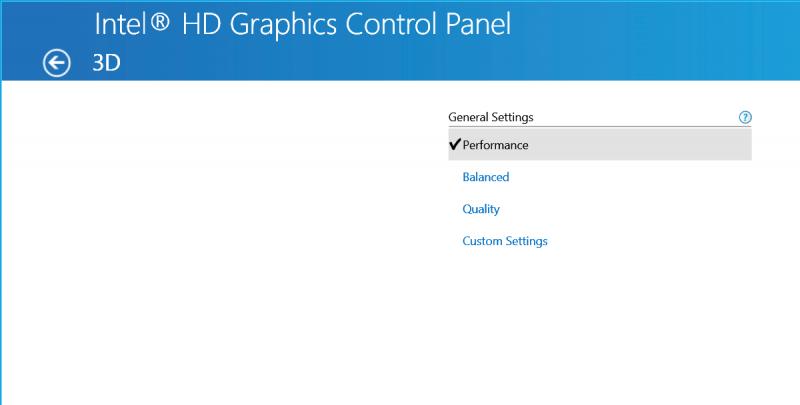
Task: Click the Balanced link text
Action: tap(486, 177)
